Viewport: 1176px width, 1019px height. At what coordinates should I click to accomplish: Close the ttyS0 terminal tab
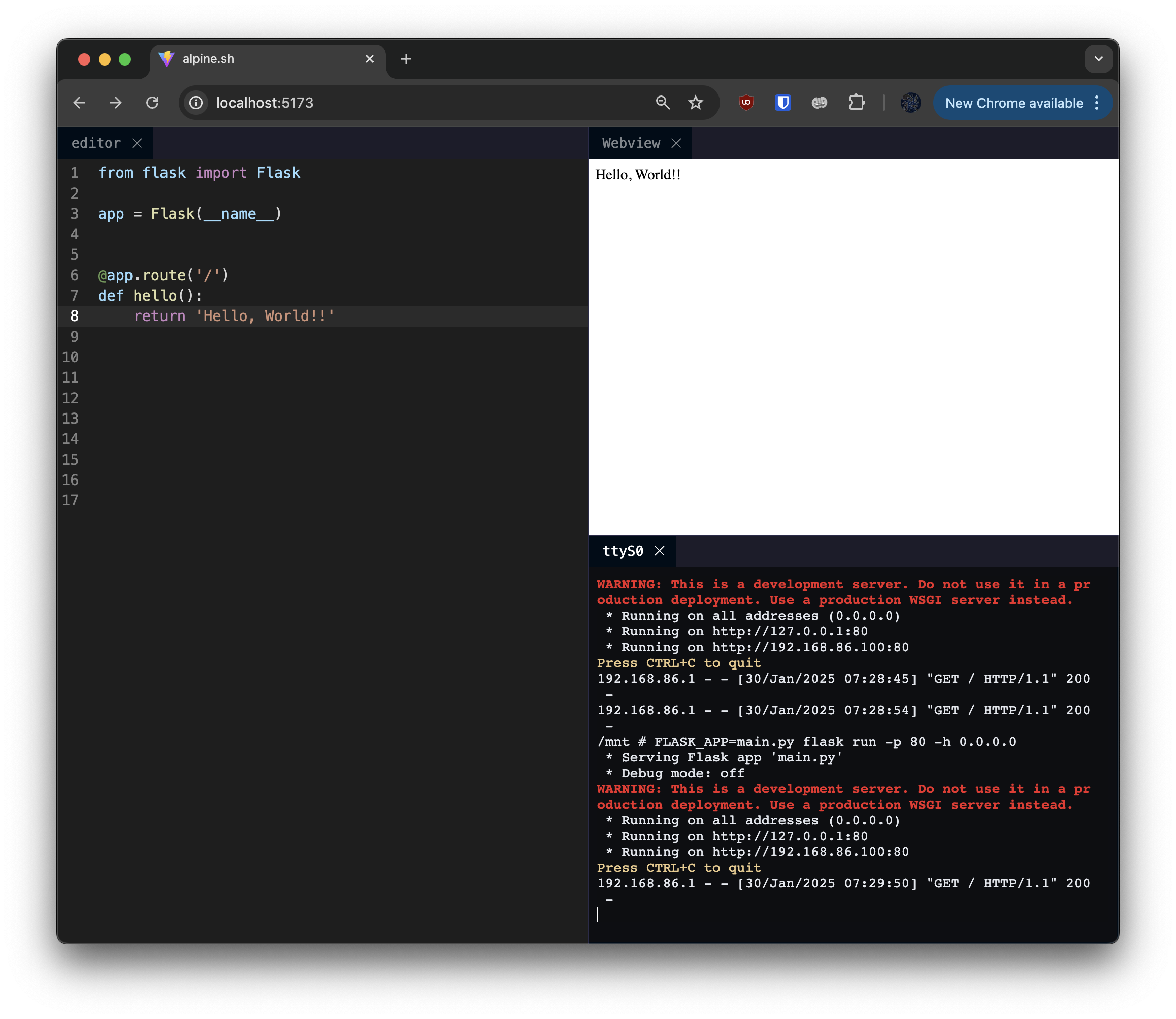[660, 550]
